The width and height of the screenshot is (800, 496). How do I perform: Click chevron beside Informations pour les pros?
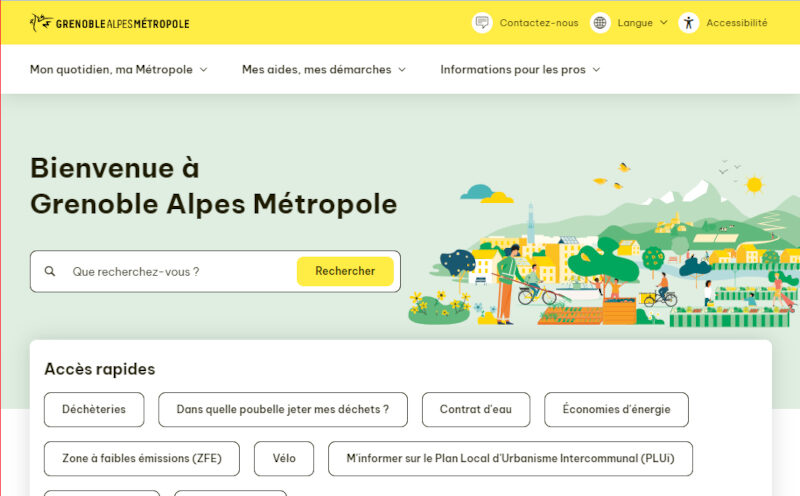pyautogui.click(x=596, y=69)
